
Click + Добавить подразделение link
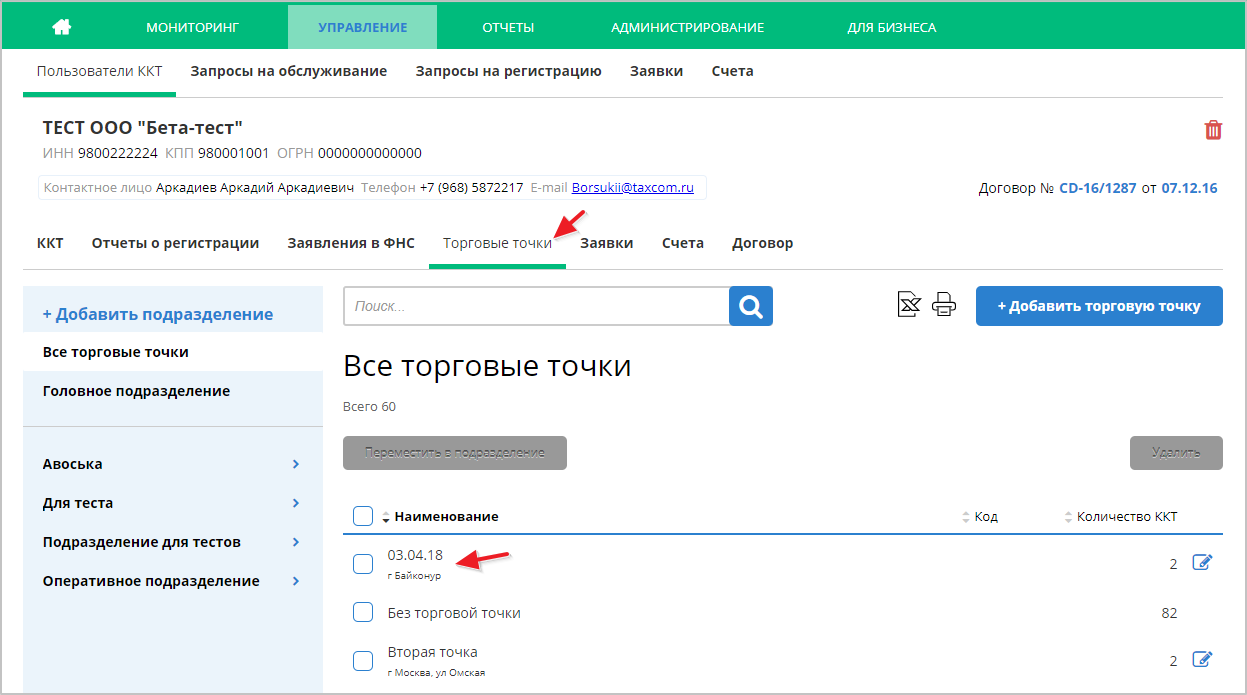click(158, 314)
